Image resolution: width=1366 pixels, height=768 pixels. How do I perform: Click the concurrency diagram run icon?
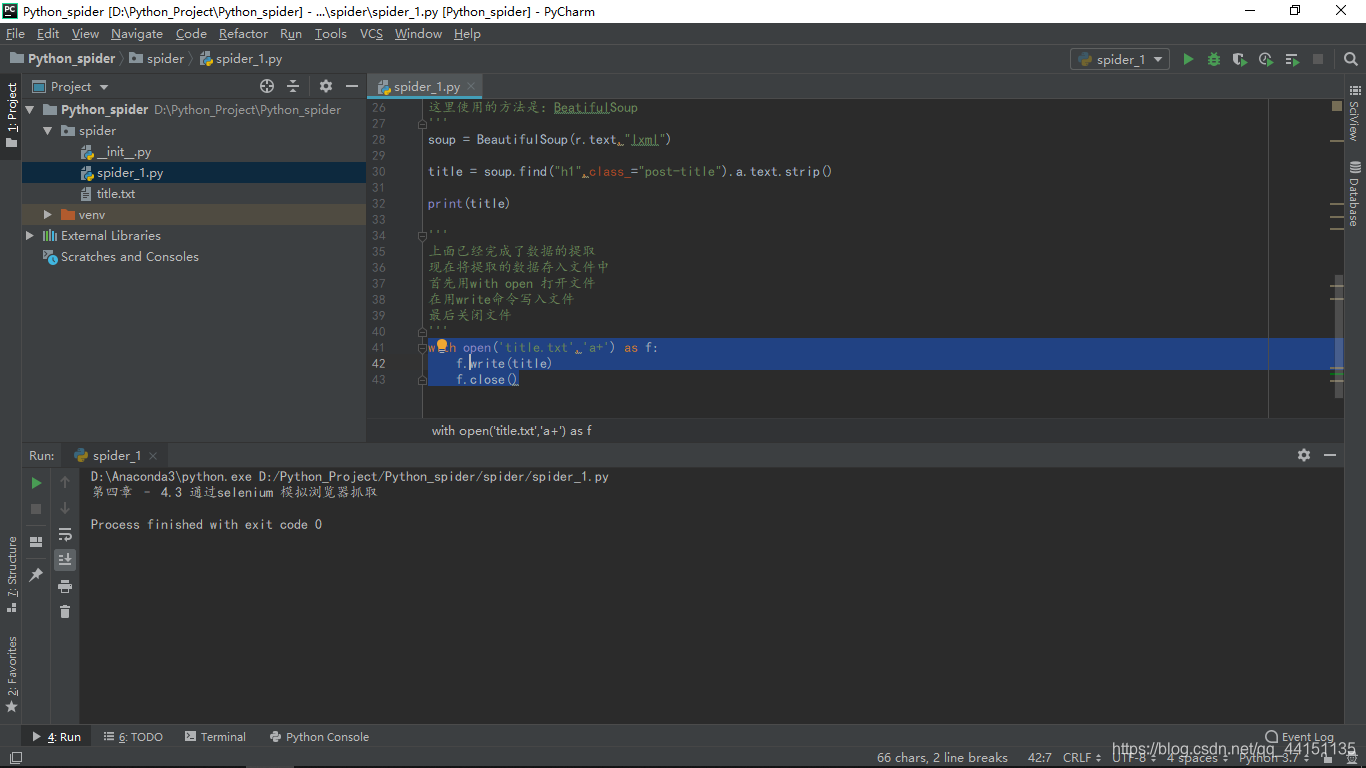1292,59
